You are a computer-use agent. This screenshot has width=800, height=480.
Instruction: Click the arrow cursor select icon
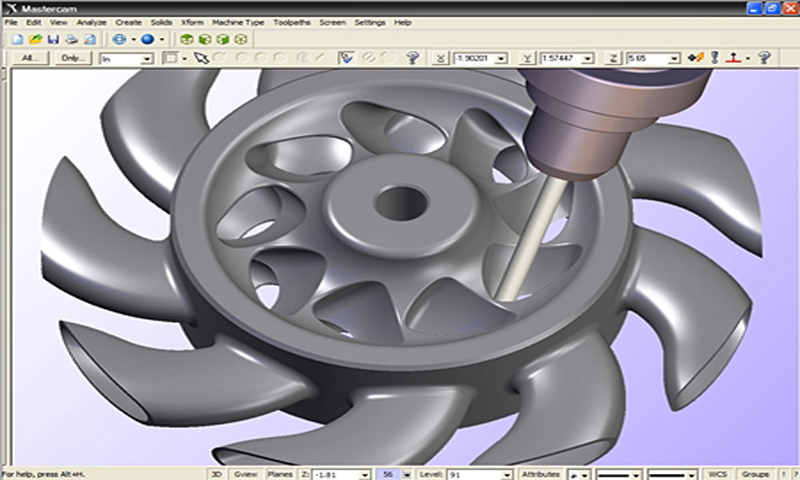click(202, 58)
